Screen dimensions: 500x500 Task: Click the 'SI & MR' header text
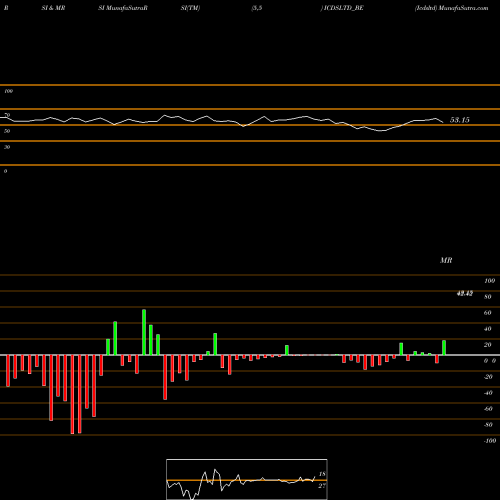[x=53, y=8]
